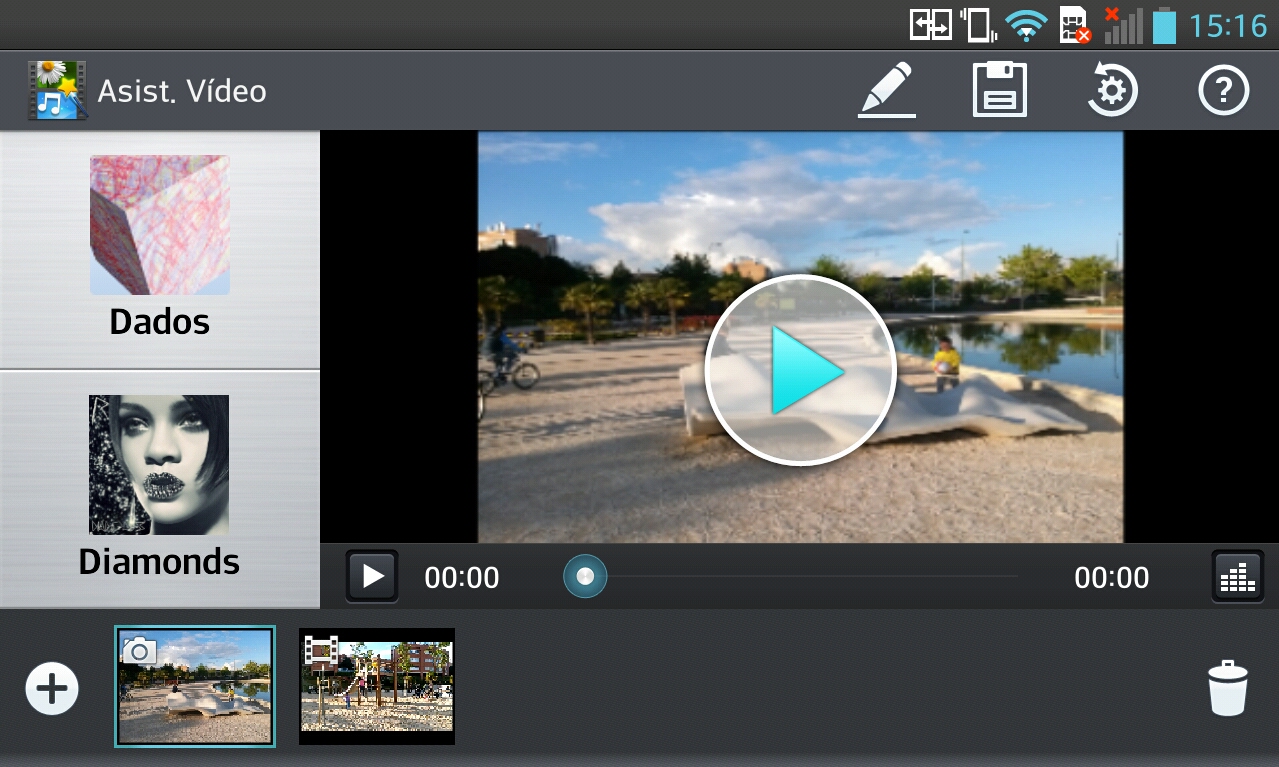Tap the Asist. Vídeo app icon
The width and height of the screenshot is (1279, 767).
[56, 90]
